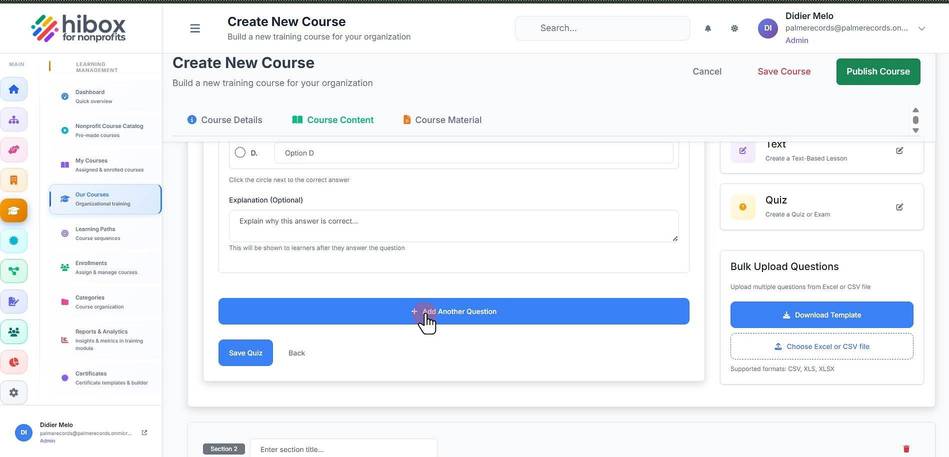
Task: Click the theme settings sun icon
Action: coord(734,28)
